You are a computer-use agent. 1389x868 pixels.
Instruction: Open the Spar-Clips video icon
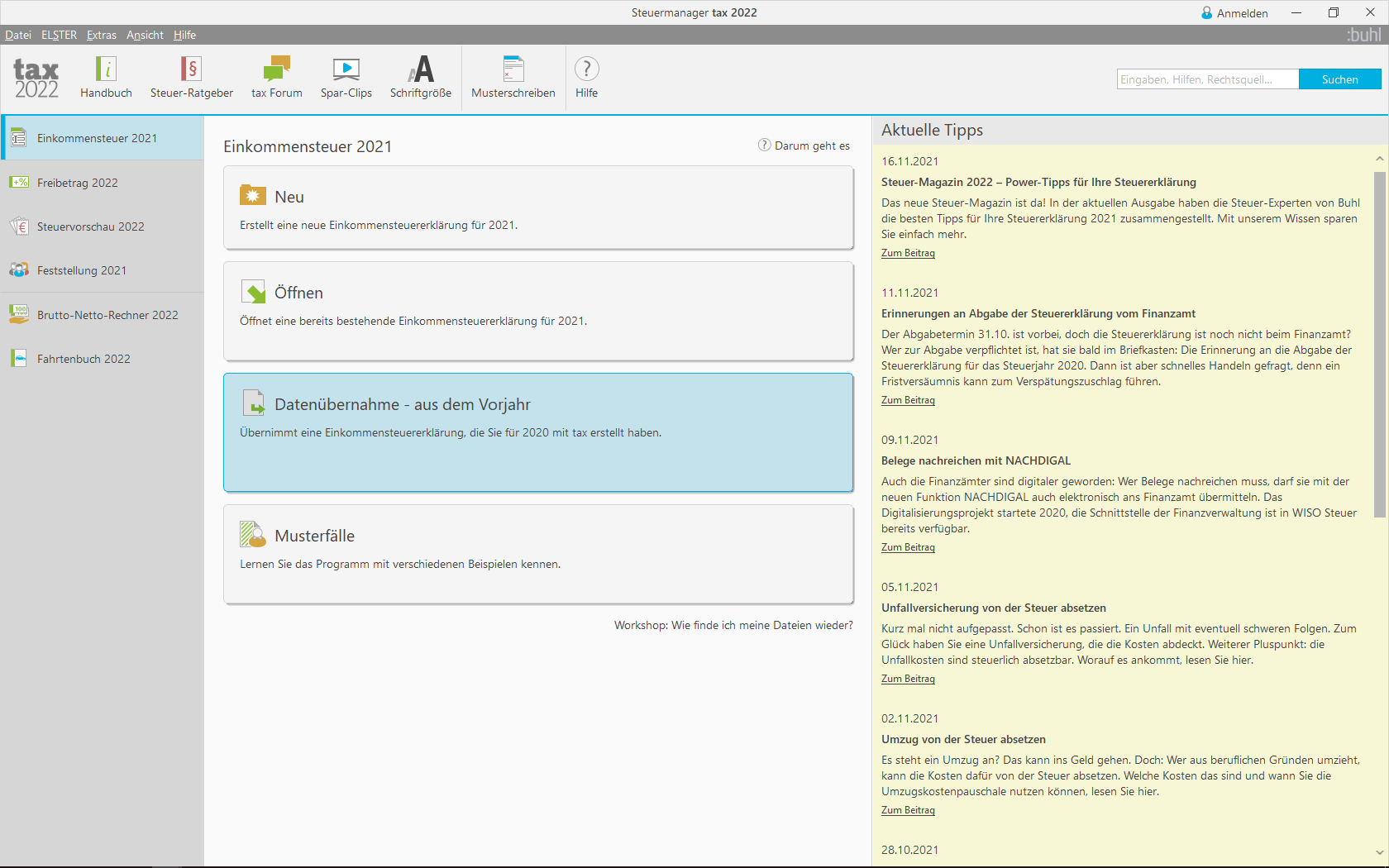pyautogui.click(x=346, y=69)
